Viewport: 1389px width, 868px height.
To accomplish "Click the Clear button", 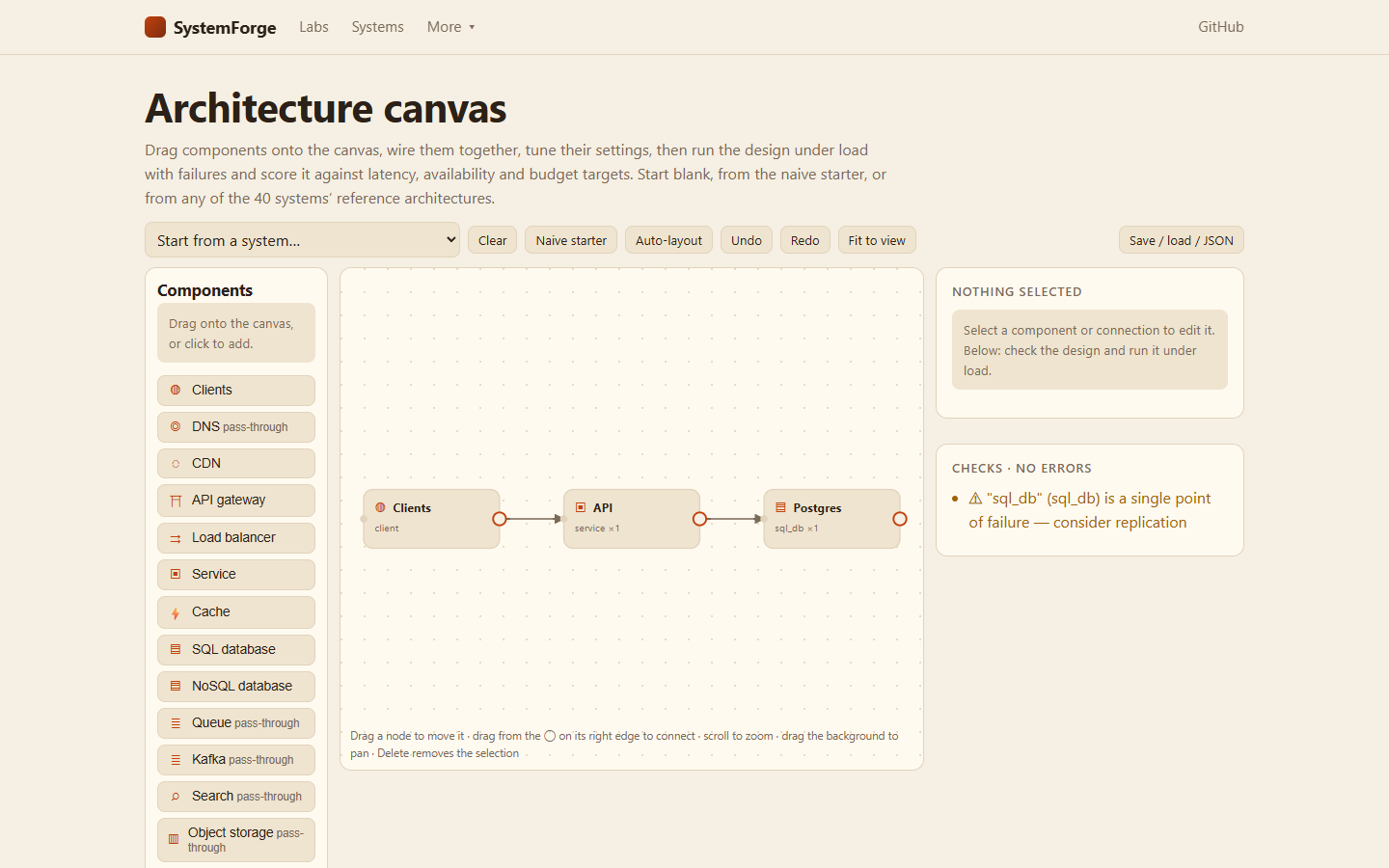I will 493,240.
